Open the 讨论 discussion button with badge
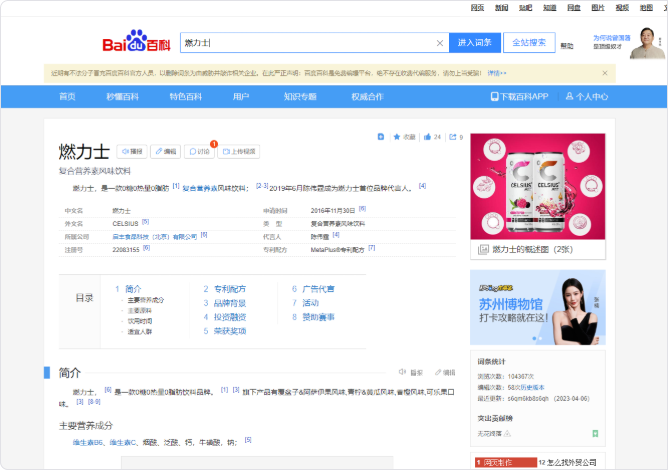668x470 pixels. (199, 152)
